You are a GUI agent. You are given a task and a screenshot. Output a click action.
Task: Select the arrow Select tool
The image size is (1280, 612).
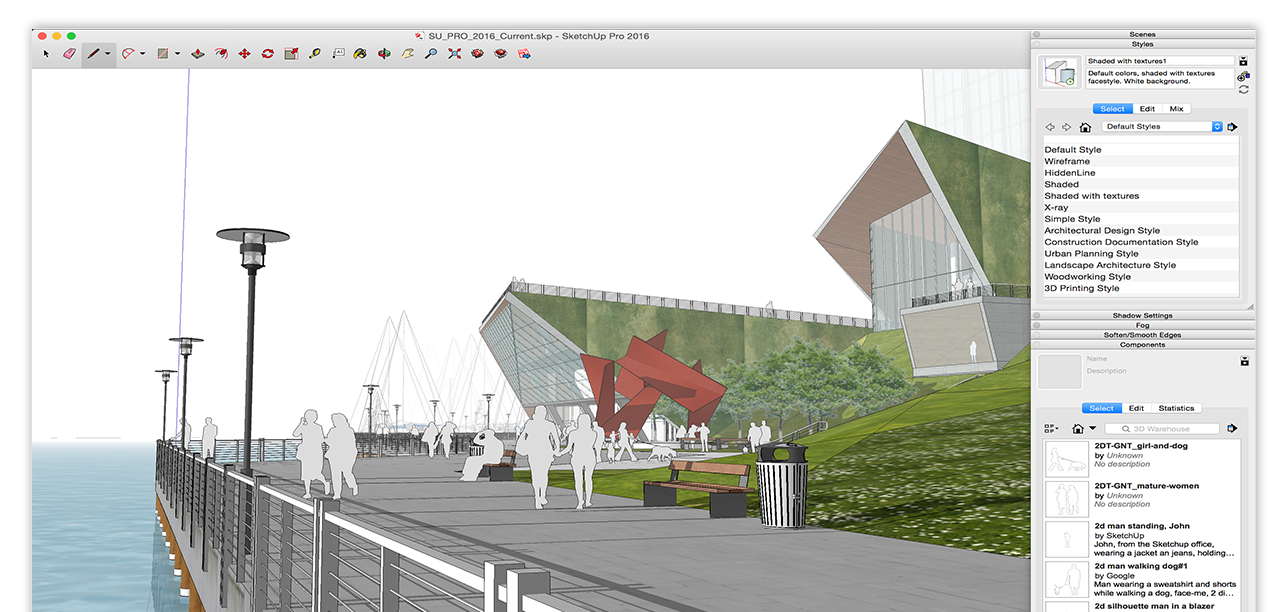click(47, 54)
